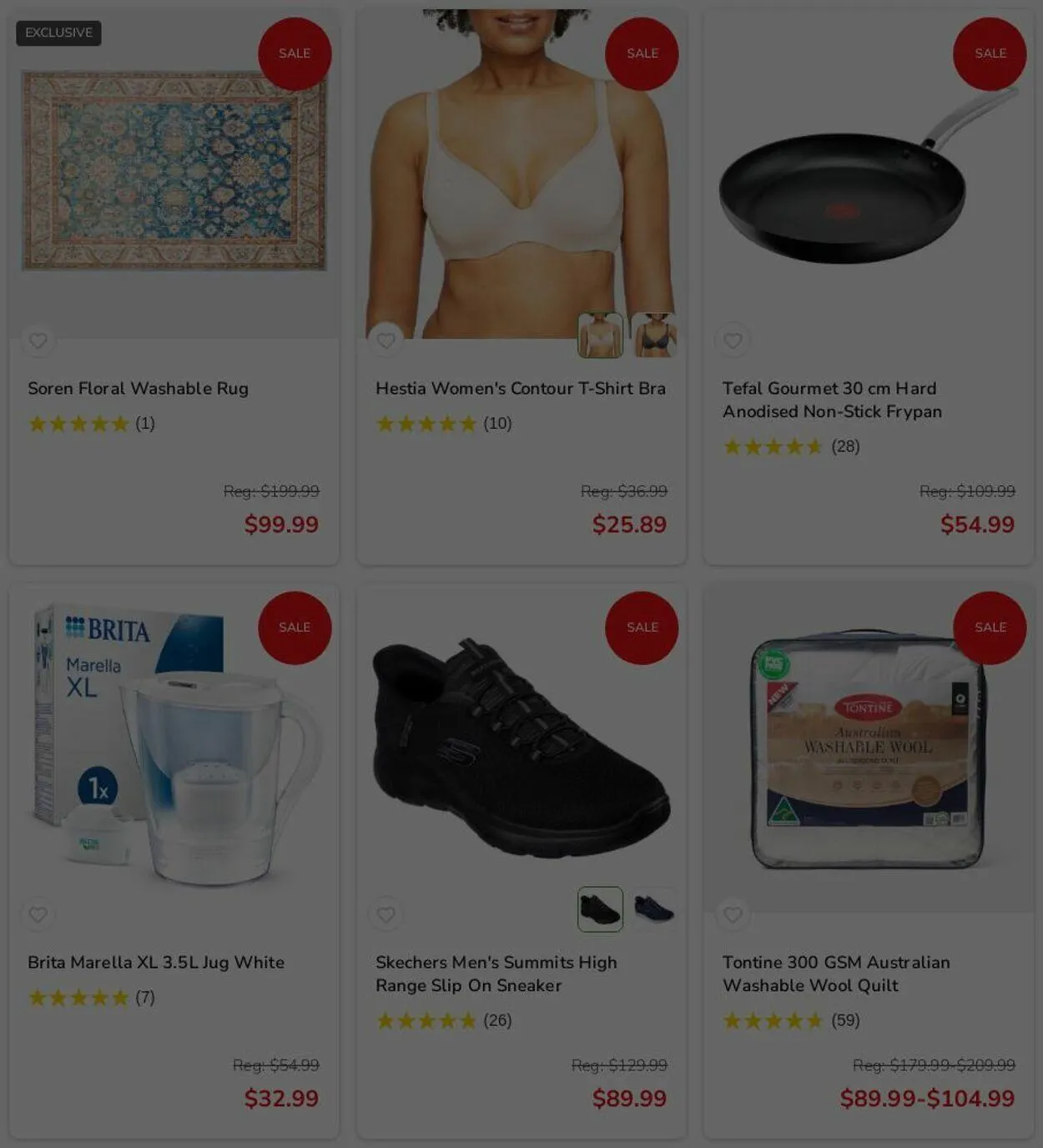1043x1148 pixels.
Task: View the Brita jug product image
Action: [174, 748]
